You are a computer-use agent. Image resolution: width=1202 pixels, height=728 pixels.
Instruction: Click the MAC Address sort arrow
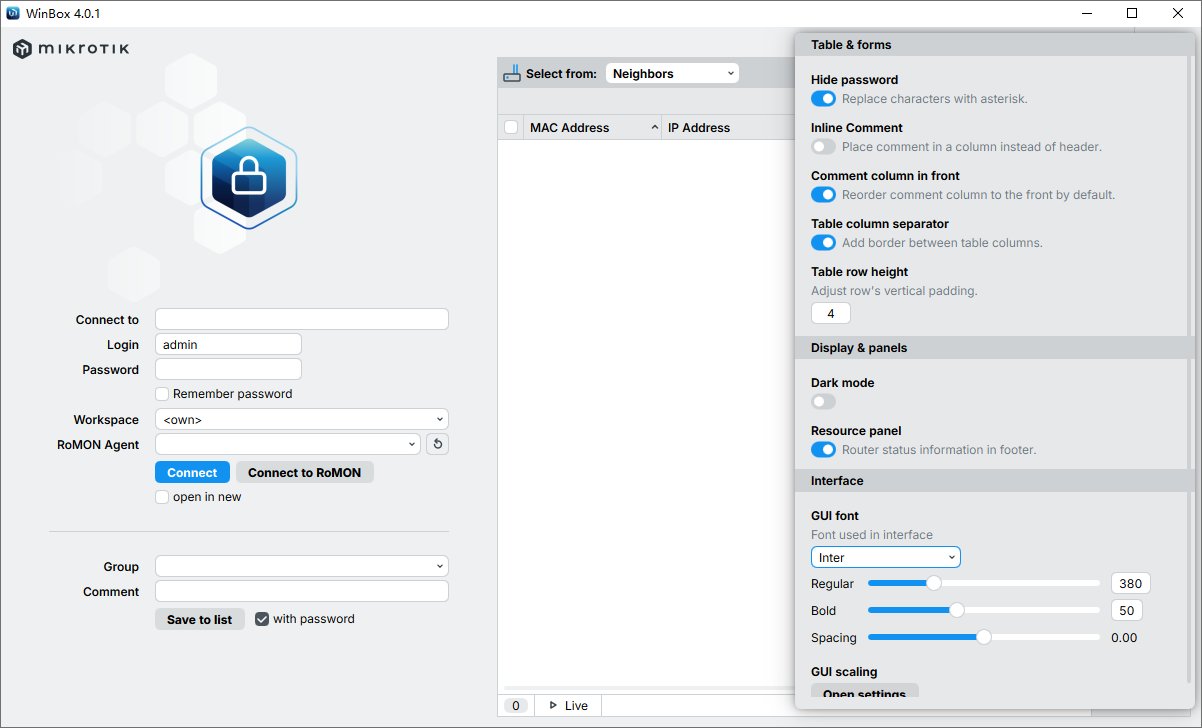pos(654,128)
